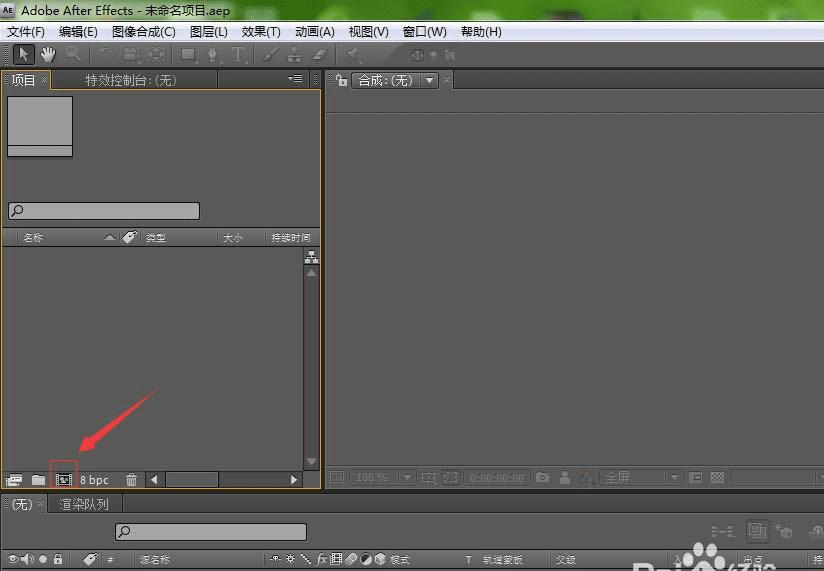Open the 视图(V) menu
The image size is (824, 571).
pos(368,32)
